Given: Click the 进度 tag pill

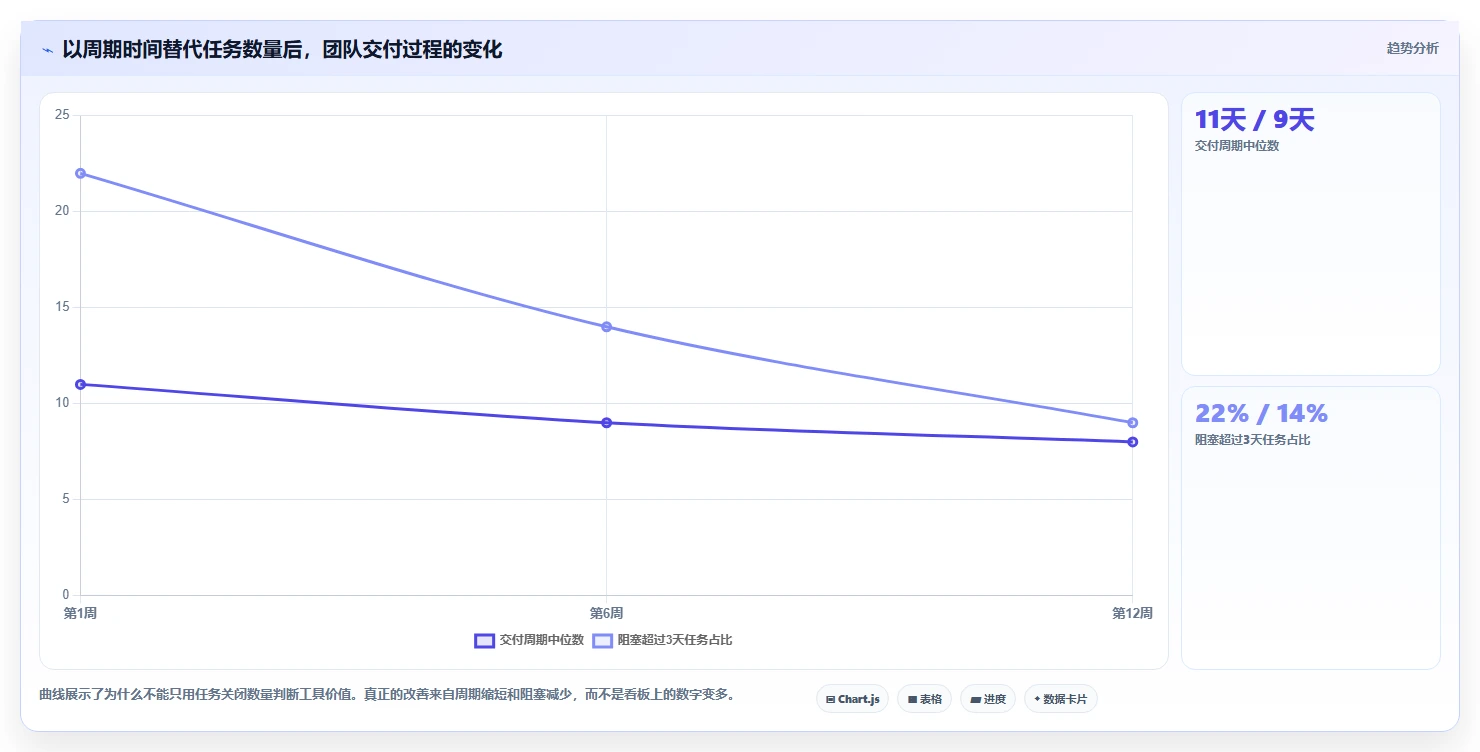Looking at the screenshot, I should [988, 699].
